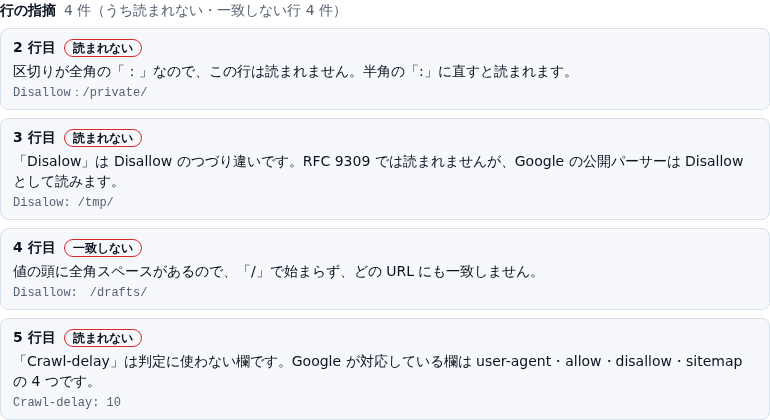Click the Disalow misspelling explanation text
770x420 pixels.
(x=378, y=171)
